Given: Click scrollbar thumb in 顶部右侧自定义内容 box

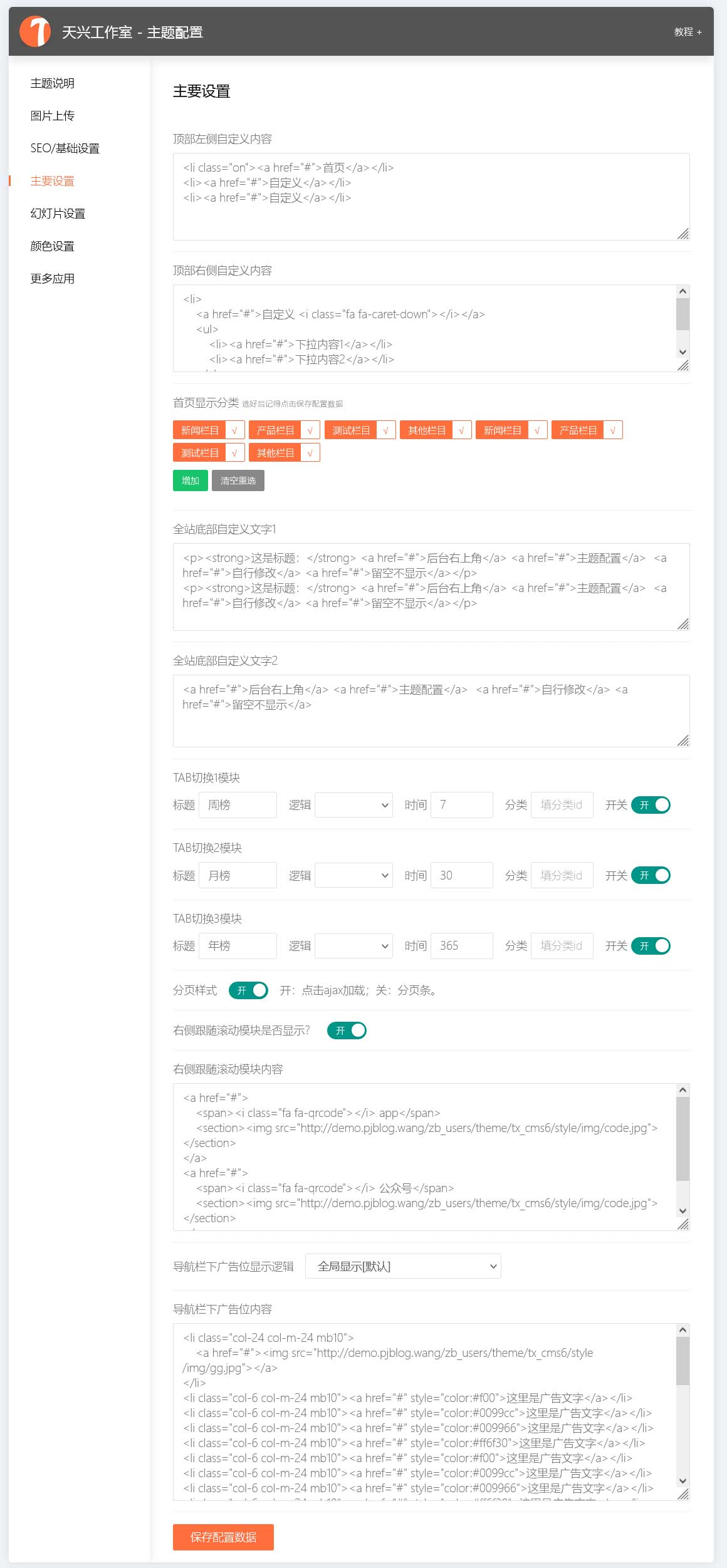Looking at the screenshot, I should [683, 314].
